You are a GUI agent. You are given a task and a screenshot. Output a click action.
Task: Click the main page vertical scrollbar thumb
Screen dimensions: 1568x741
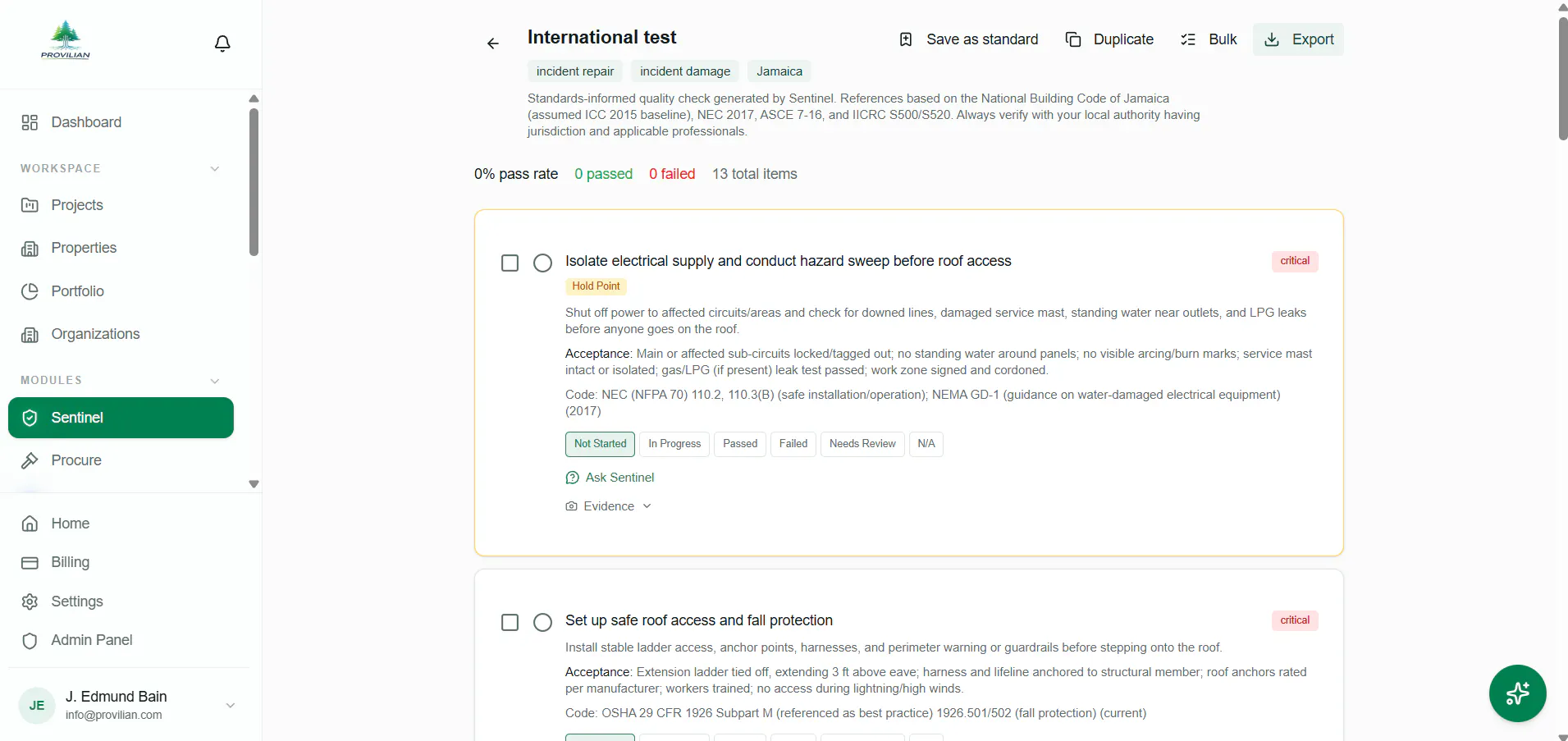(x=1563, y=78)
